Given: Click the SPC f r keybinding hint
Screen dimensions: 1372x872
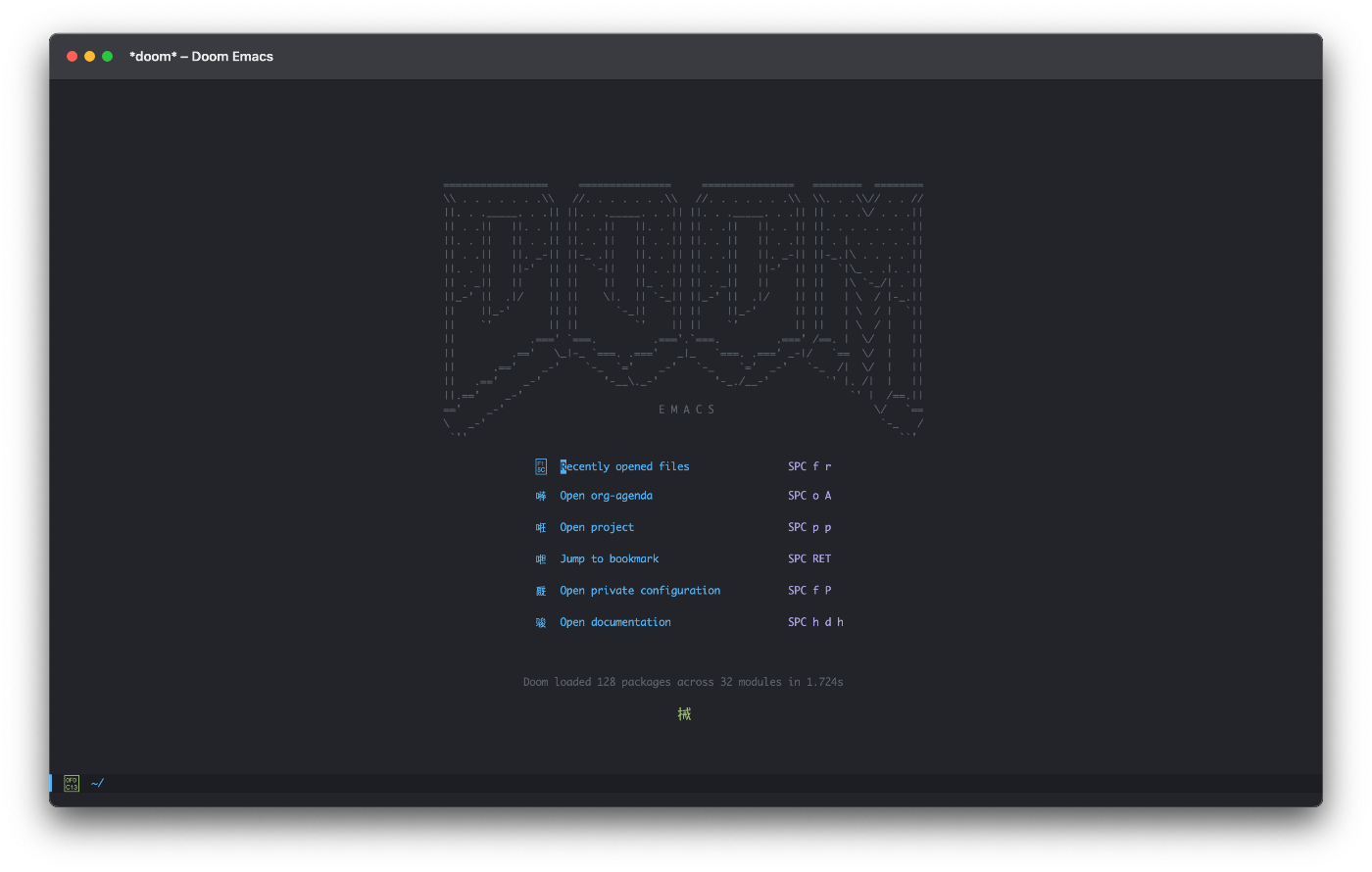Looking at the screenshot, I should [x=809, y=466].
